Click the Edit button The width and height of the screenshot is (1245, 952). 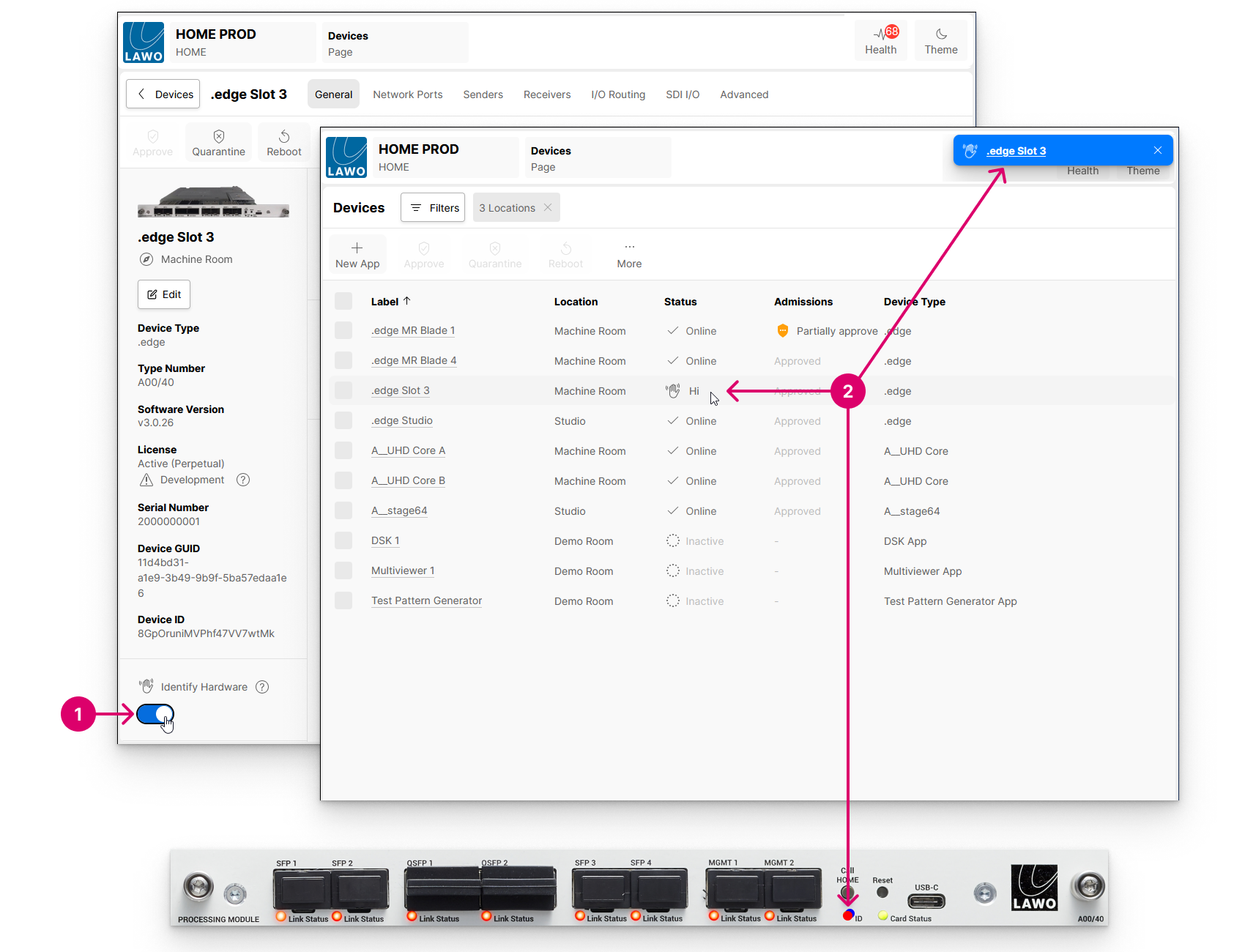click(164, 294)
